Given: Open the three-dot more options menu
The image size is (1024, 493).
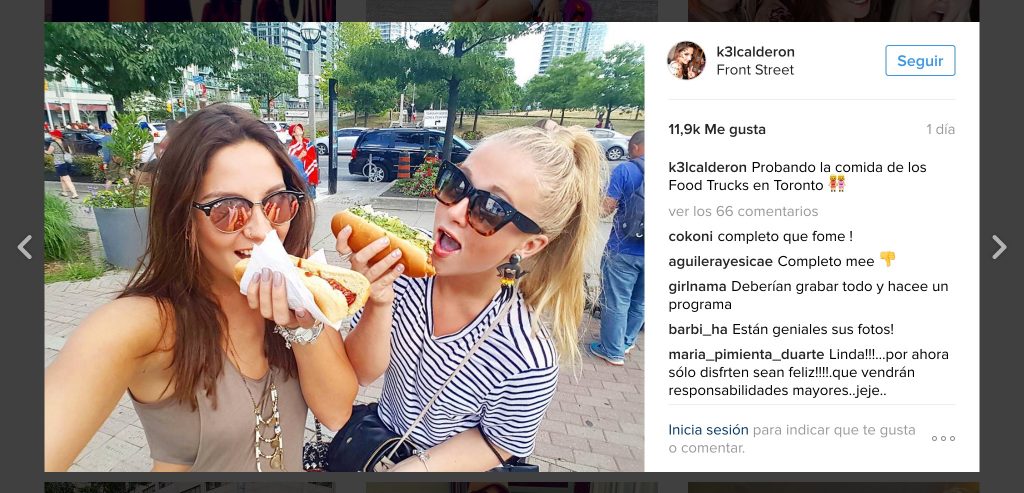Looking at the screenshot, I should pyautogui.click(x=943, y=438).
